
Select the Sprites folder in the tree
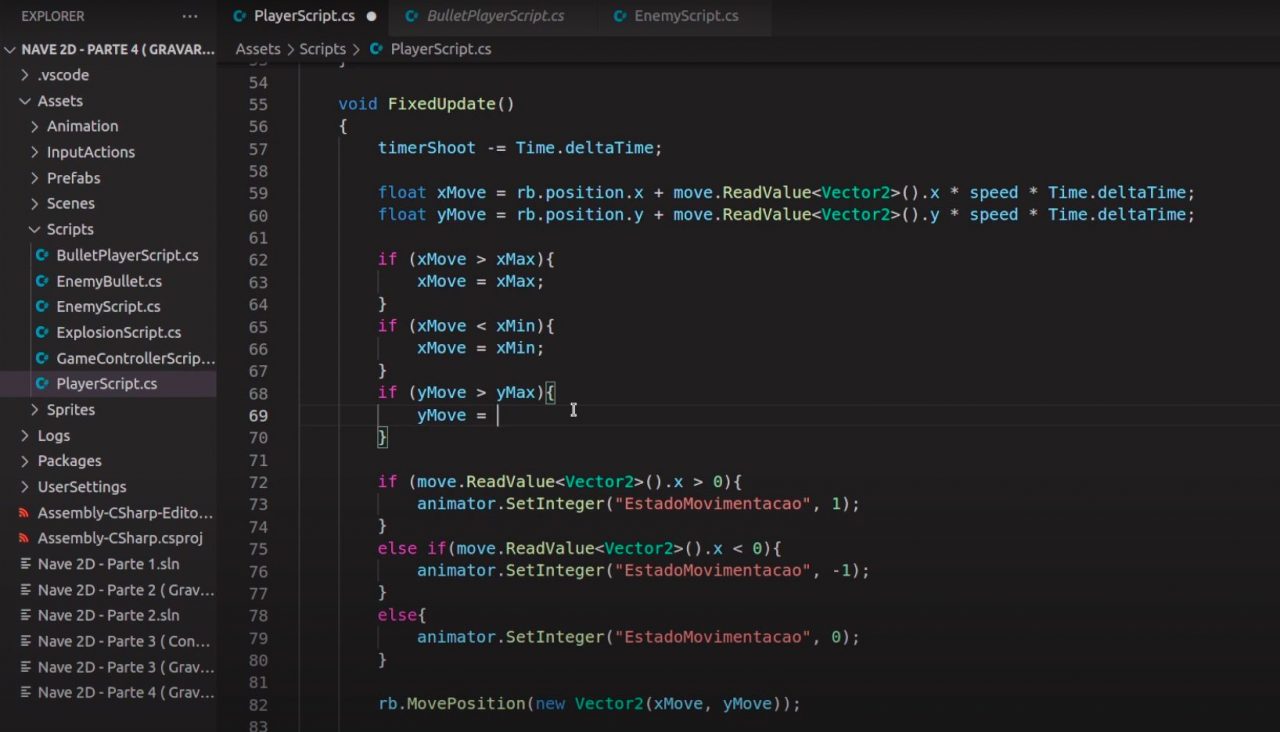(x=70, y=409)
